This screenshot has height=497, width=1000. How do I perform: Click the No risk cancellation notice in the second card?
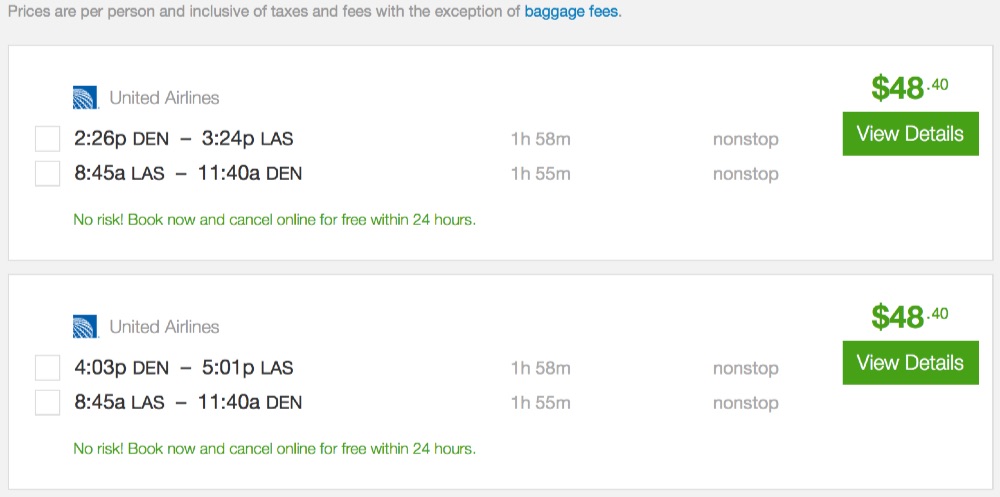click(275, 449)
